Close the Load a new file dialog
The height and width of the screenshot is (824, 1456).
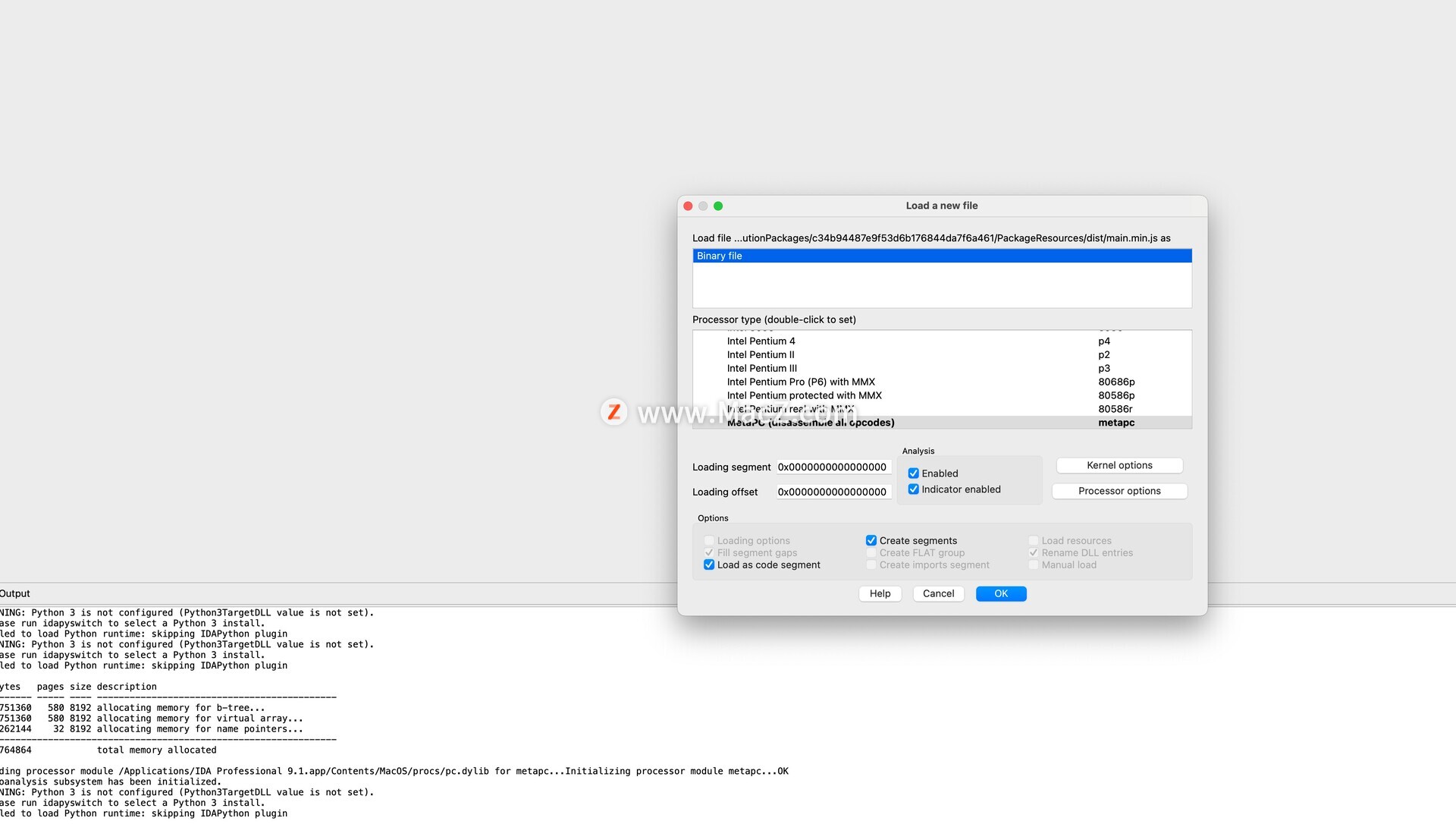click(x=688, y=206)
